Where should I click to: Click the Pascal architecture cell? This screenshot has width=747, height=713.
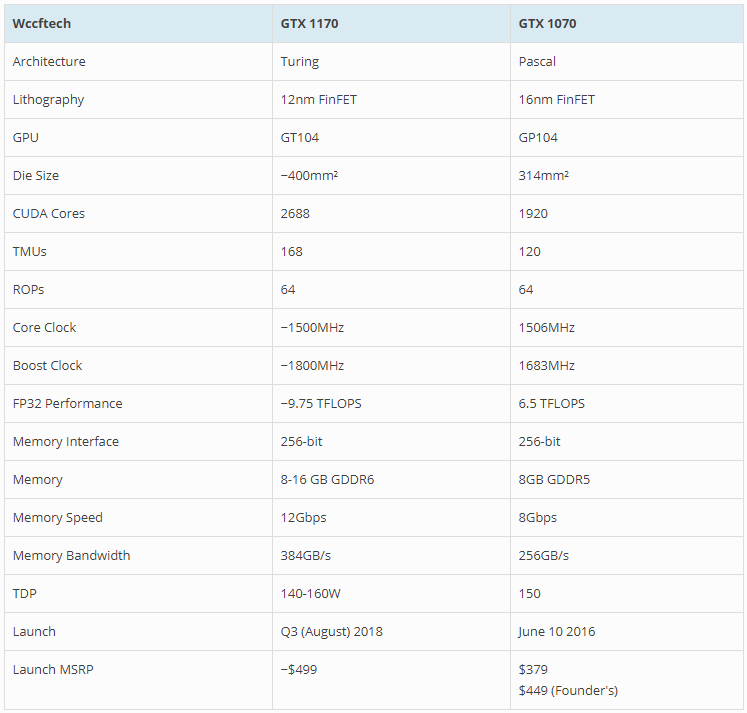point(537,61)
